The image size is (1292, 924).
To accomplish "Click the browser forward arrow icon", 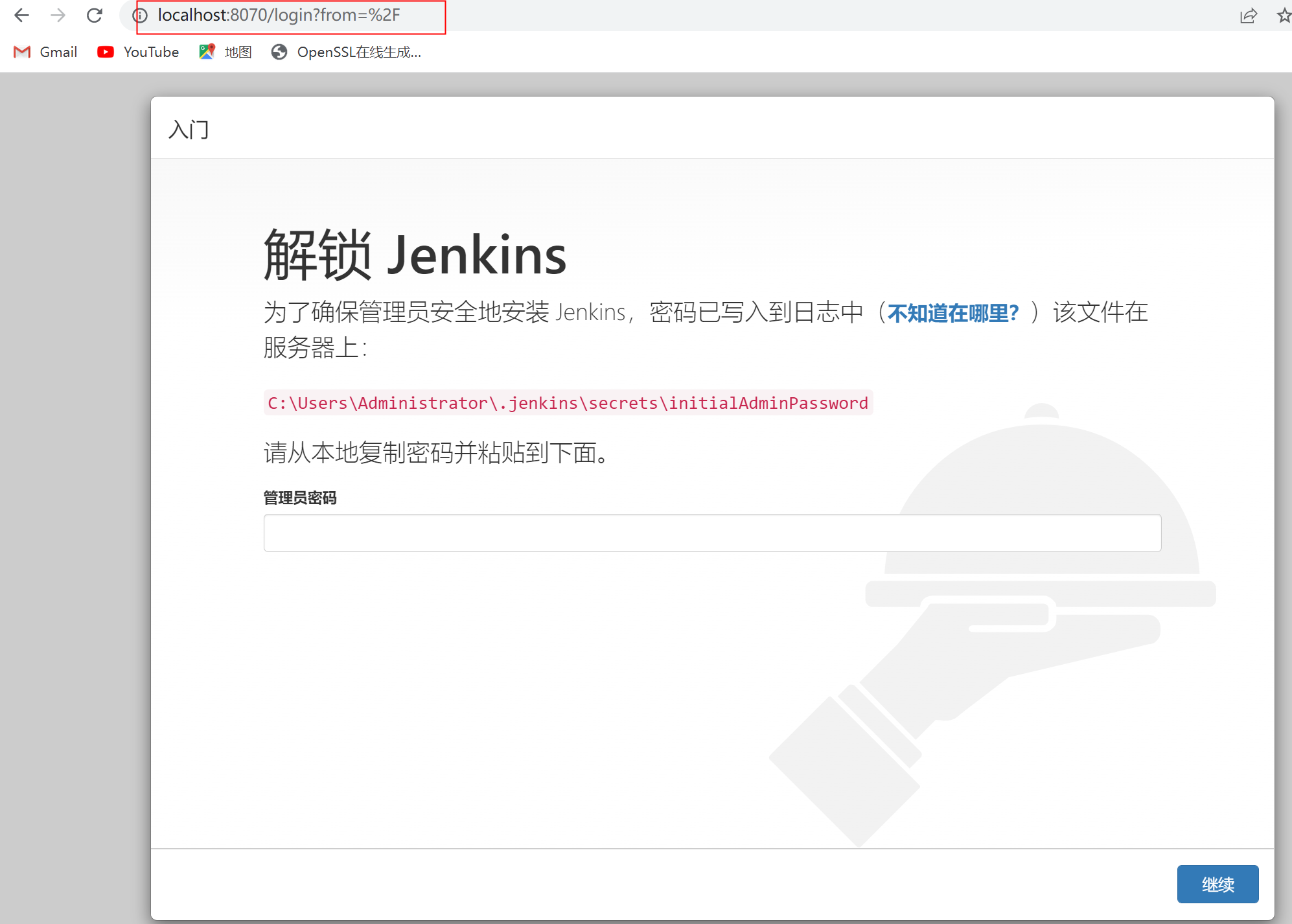I will tap(58, 16).
